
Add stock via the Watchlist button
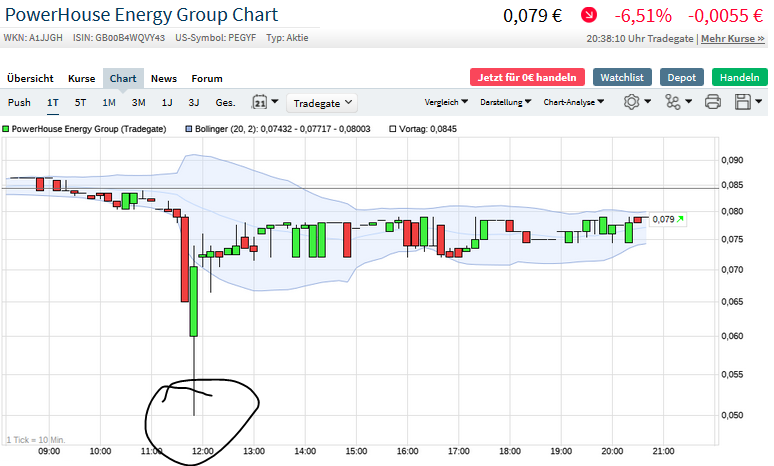(622, 78)
